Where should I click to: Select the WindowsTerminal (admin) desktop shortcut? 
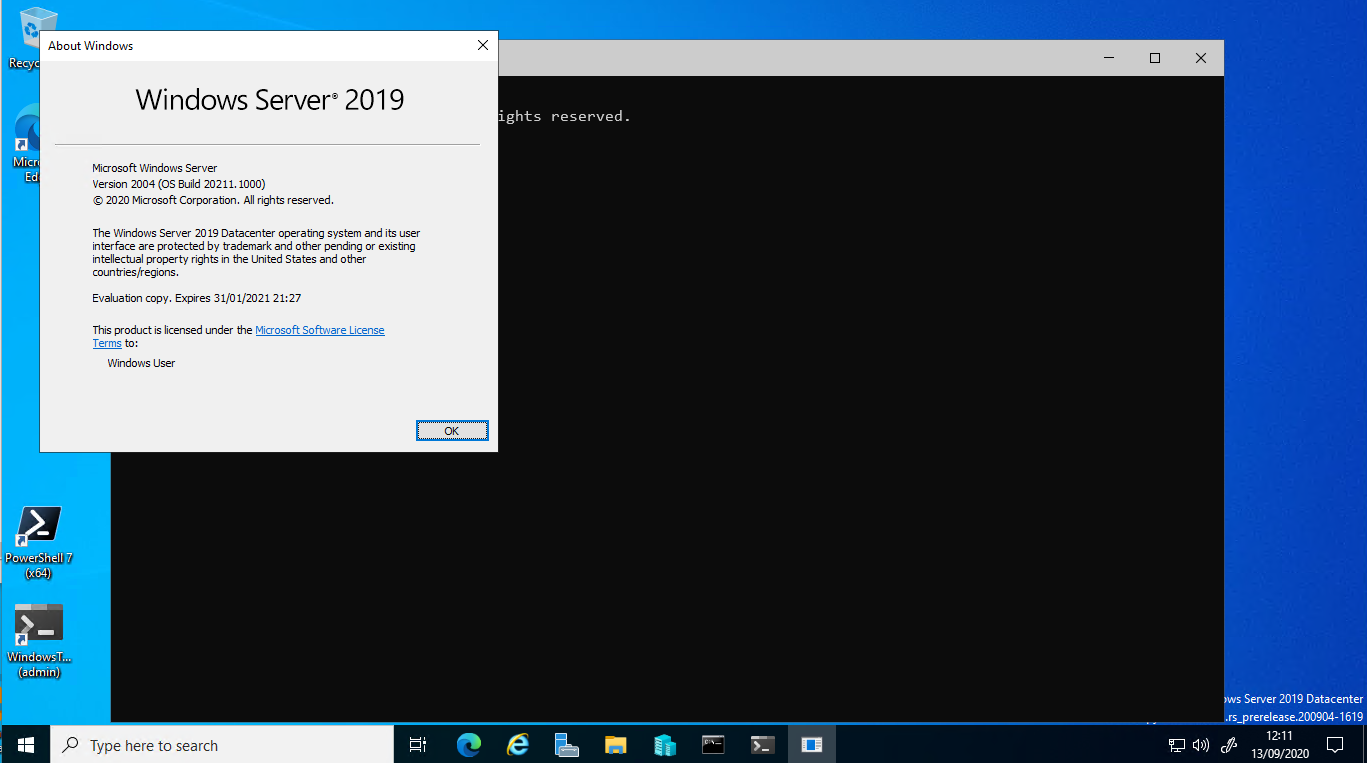pyautogui.click(x=38, y=641)
